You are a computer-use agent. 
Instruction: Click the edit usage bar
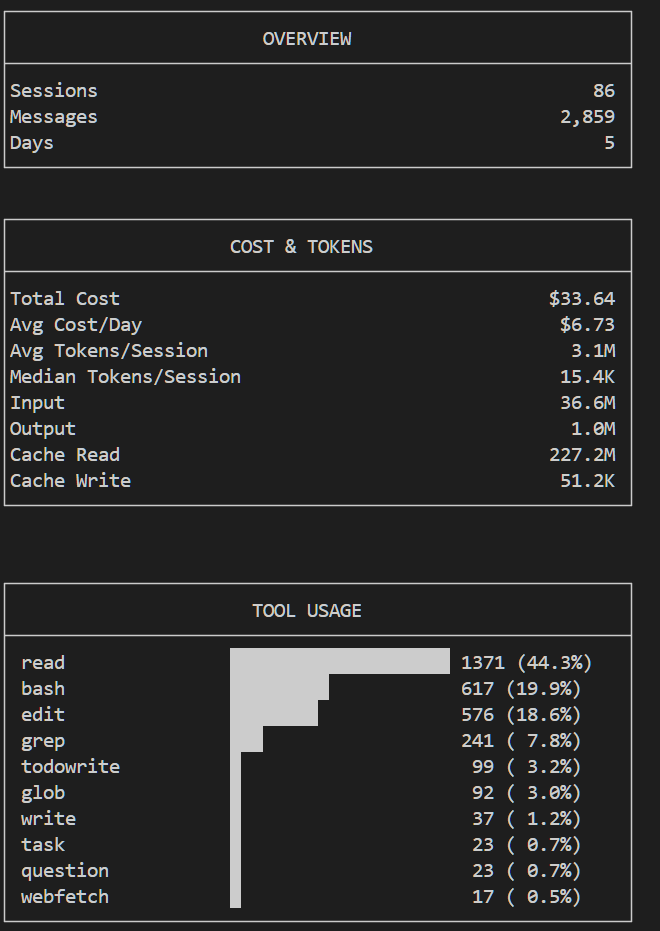[x=274, y=713]
